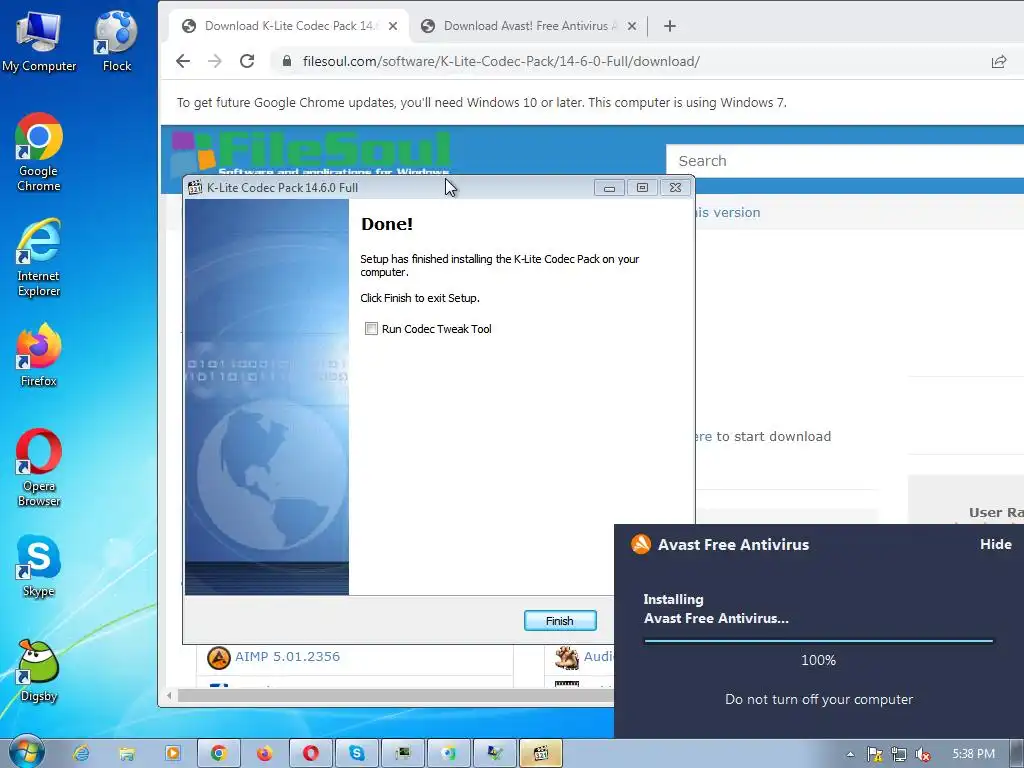Viewport: 1024px width, 768px height.
Task: Open Windows Explorer folder in taskbar
Action: (127, 754)
